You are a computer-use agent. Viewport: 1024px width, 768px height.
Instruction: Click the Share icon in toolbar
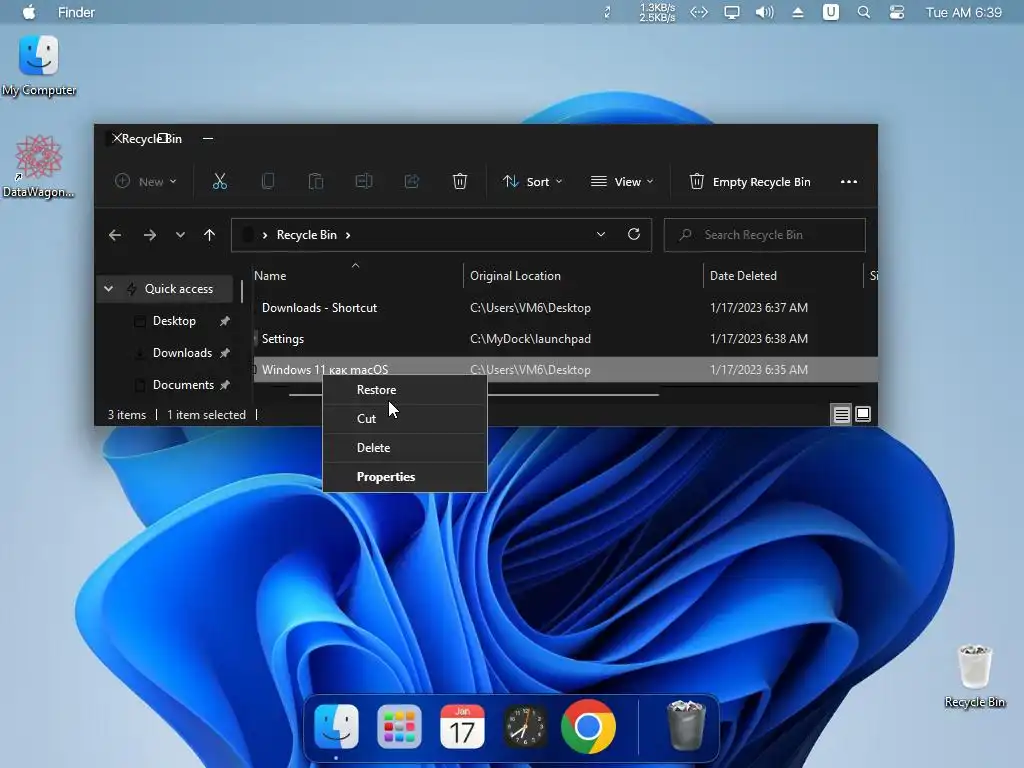point(411,182)
